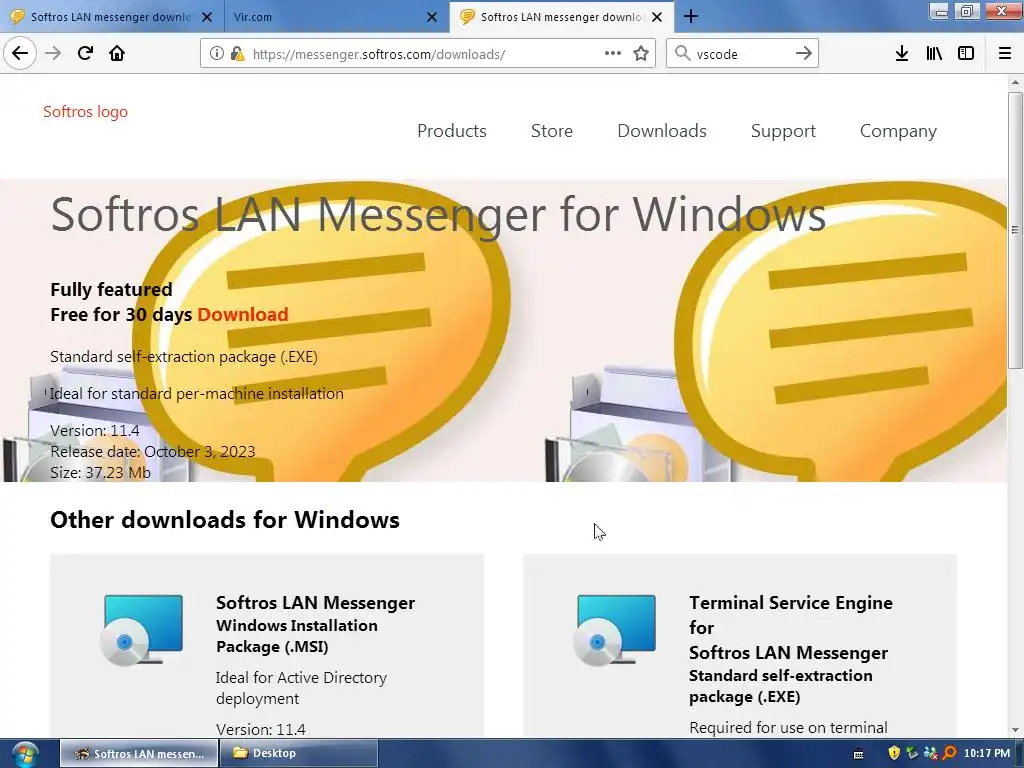Open the page actions three-dots menu
1024x768 pixels.
point(613,54)
